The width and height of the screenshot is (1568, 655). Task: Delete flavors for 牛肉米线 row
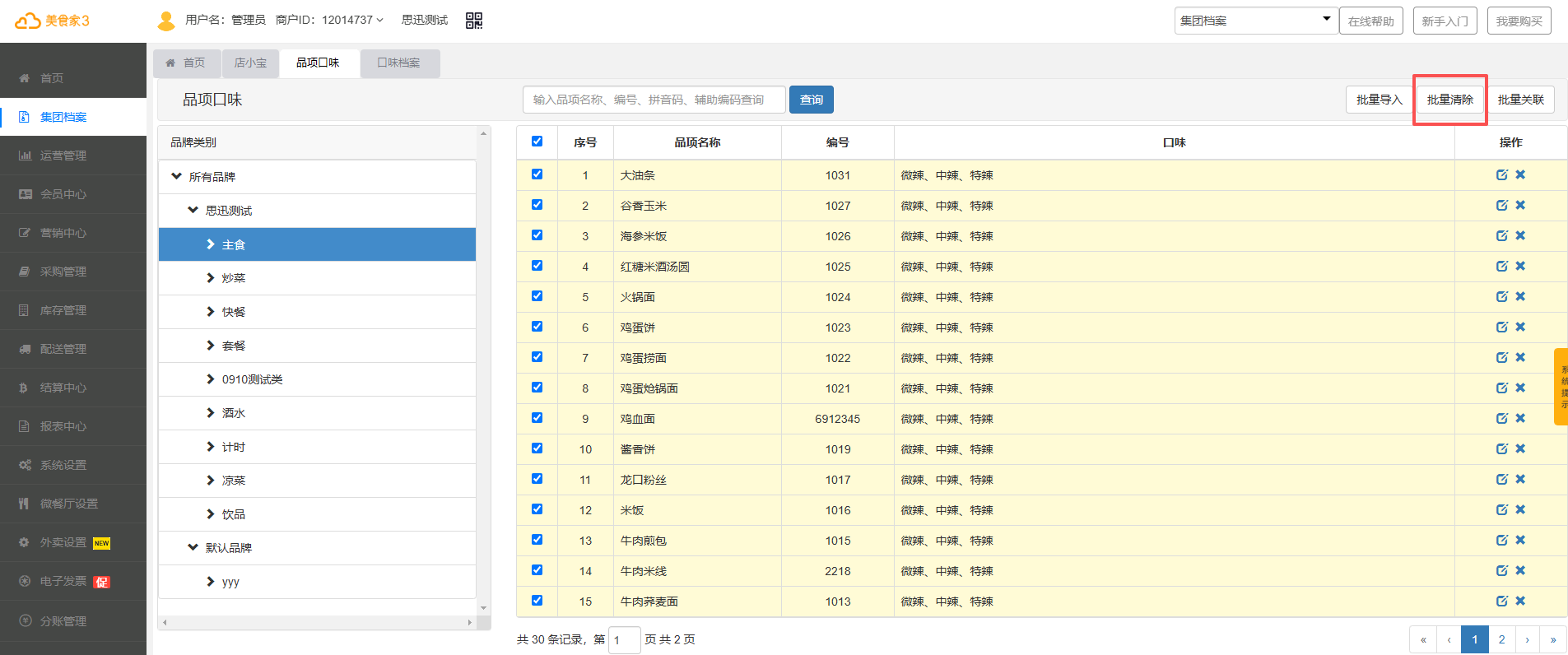point(1520,570)
